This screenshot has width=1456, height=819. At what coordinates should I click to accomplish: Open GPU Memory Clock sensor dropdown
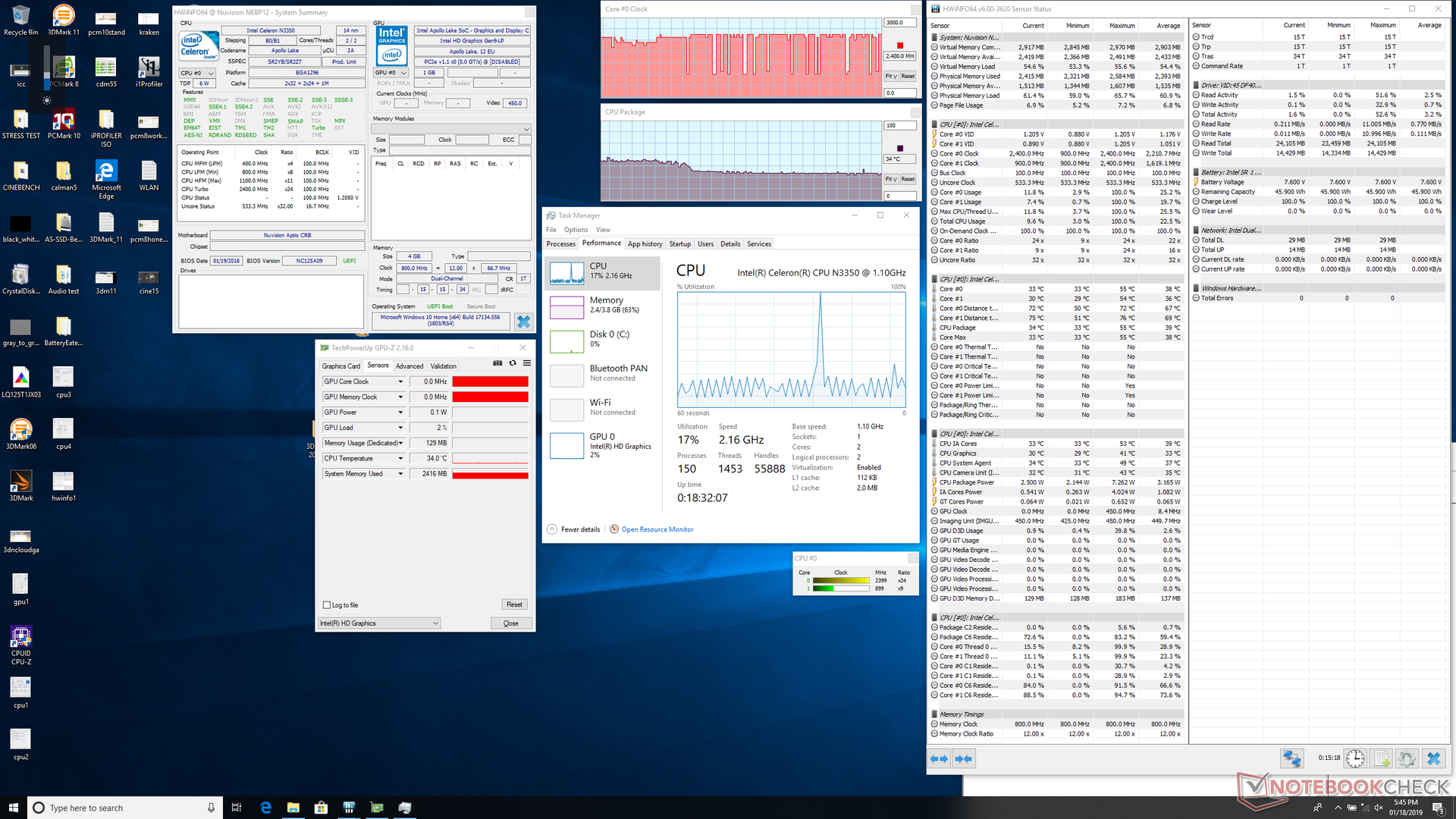click(400, 397)
